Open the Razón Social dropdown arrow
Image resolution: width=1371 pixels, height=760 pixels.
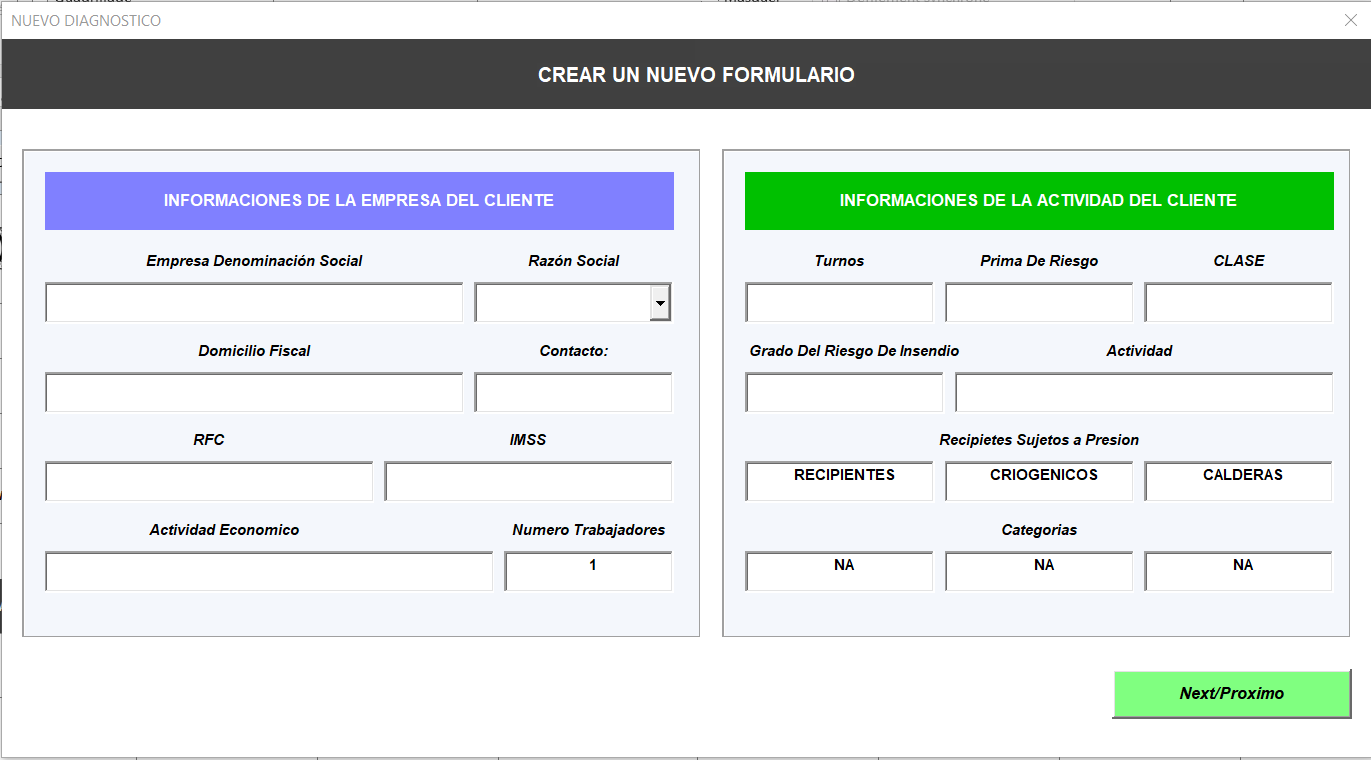[x=660, y=302]
